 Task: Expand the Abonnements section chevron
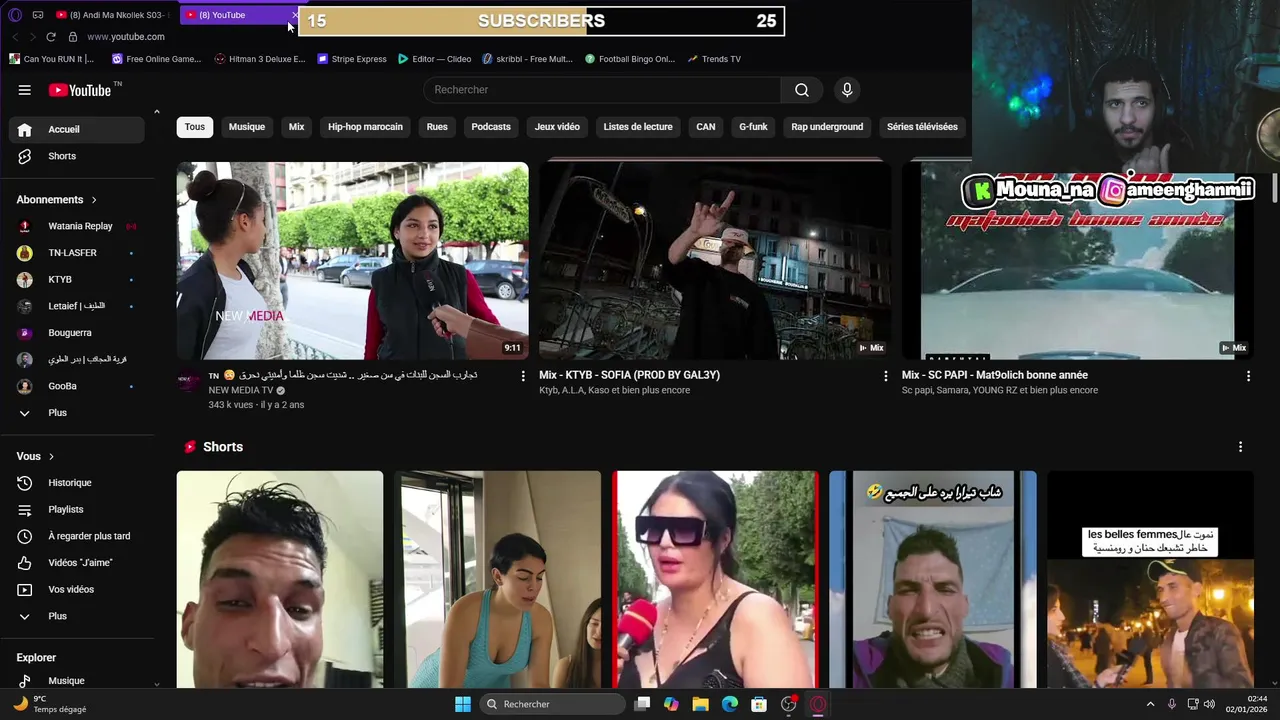point(94,200)
